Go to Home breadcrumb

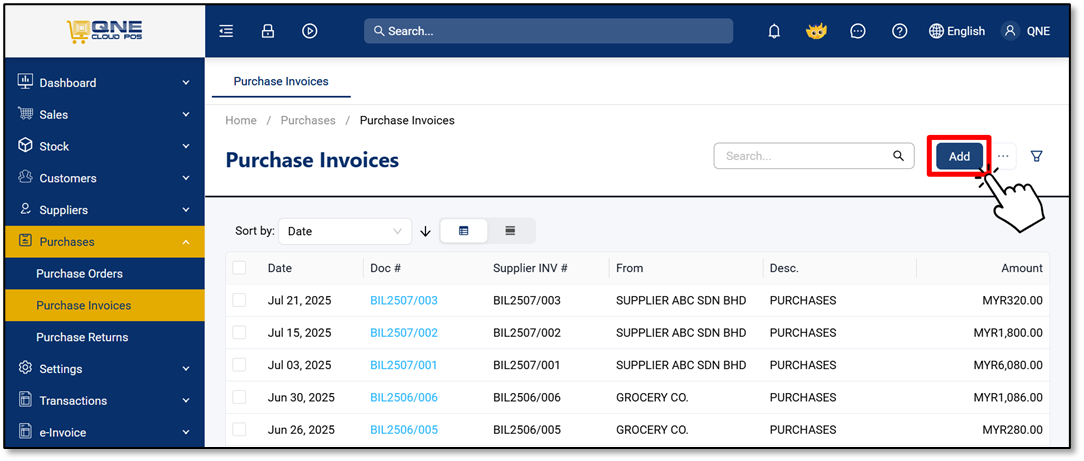click(x=241, y=120)
